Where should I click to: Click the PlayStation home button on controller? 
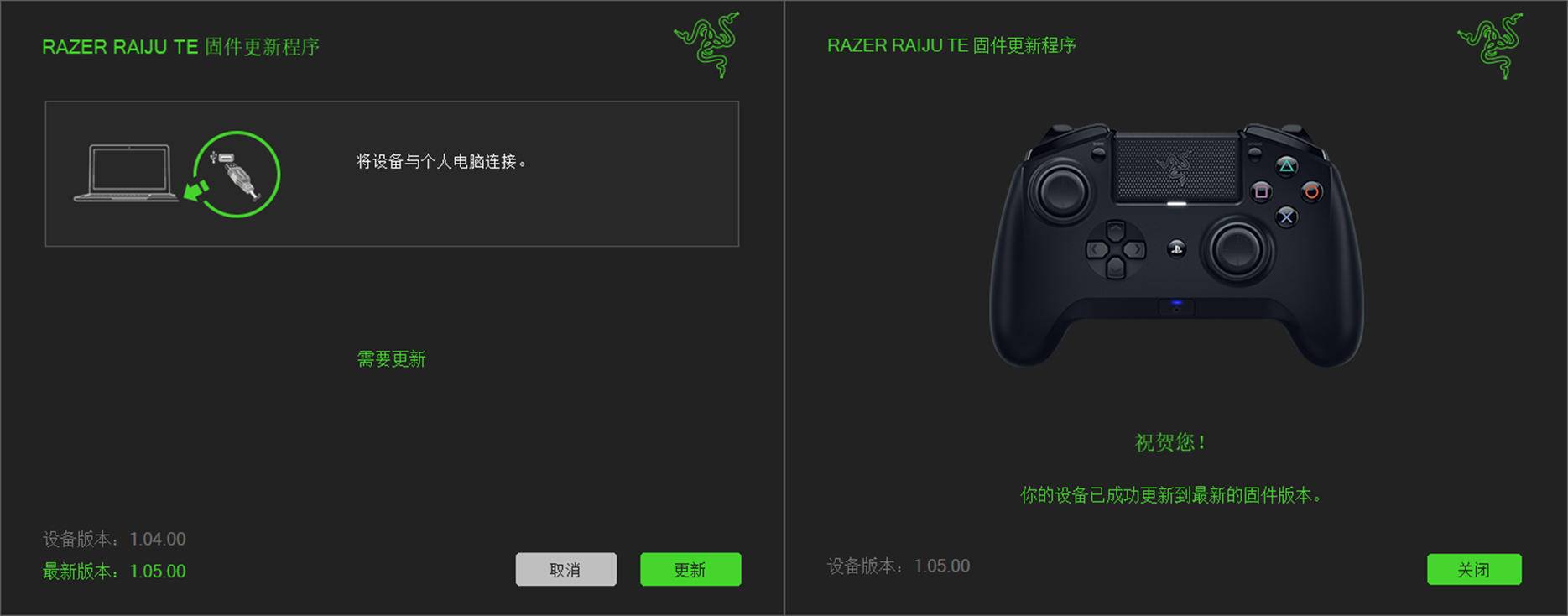(1176, 248)
